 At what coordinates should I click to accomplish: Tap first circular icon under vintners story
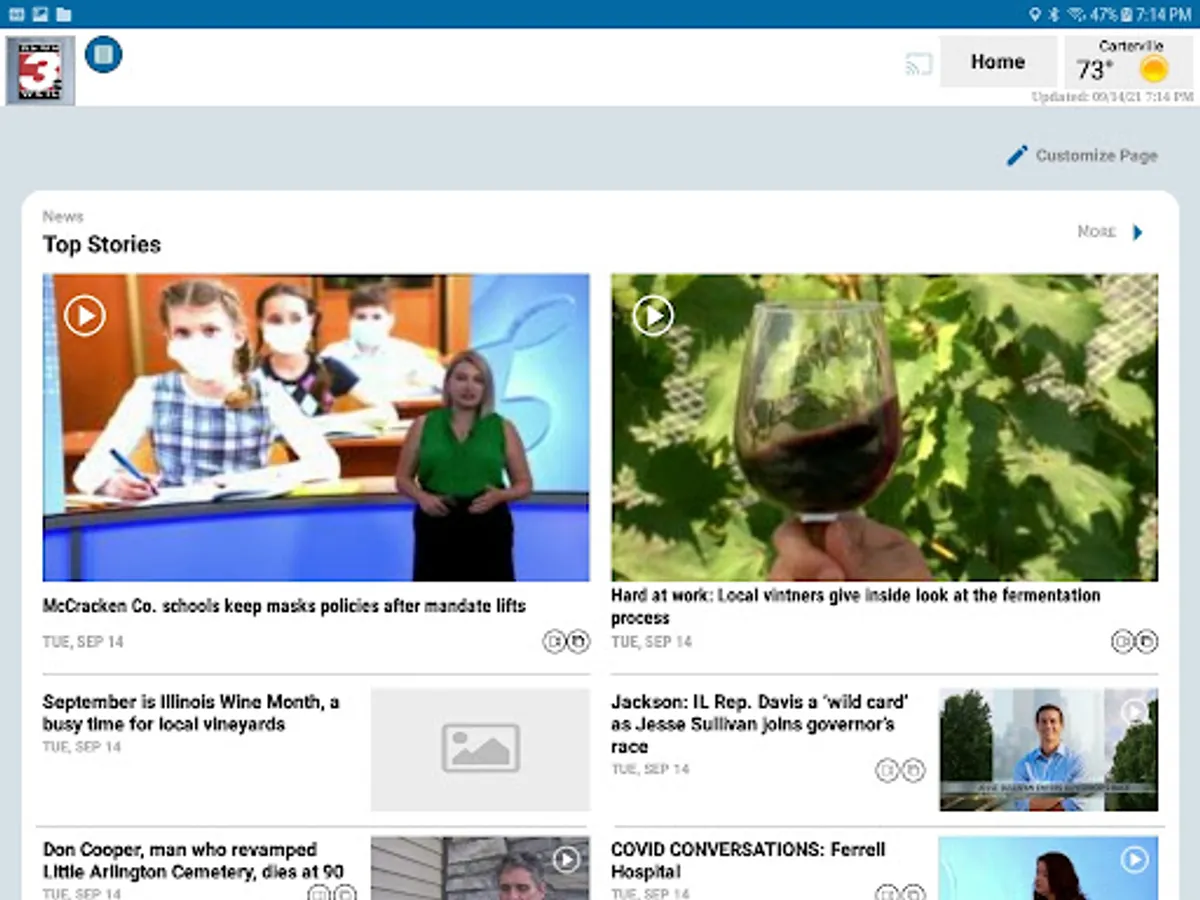click(1123, 642)
